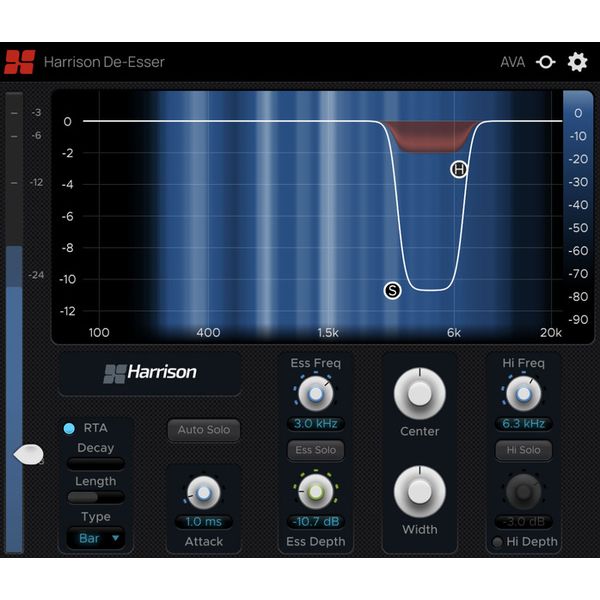Click the red gain reduction region
The width and height of the screenshot is (600, 600).
[432, 137]
